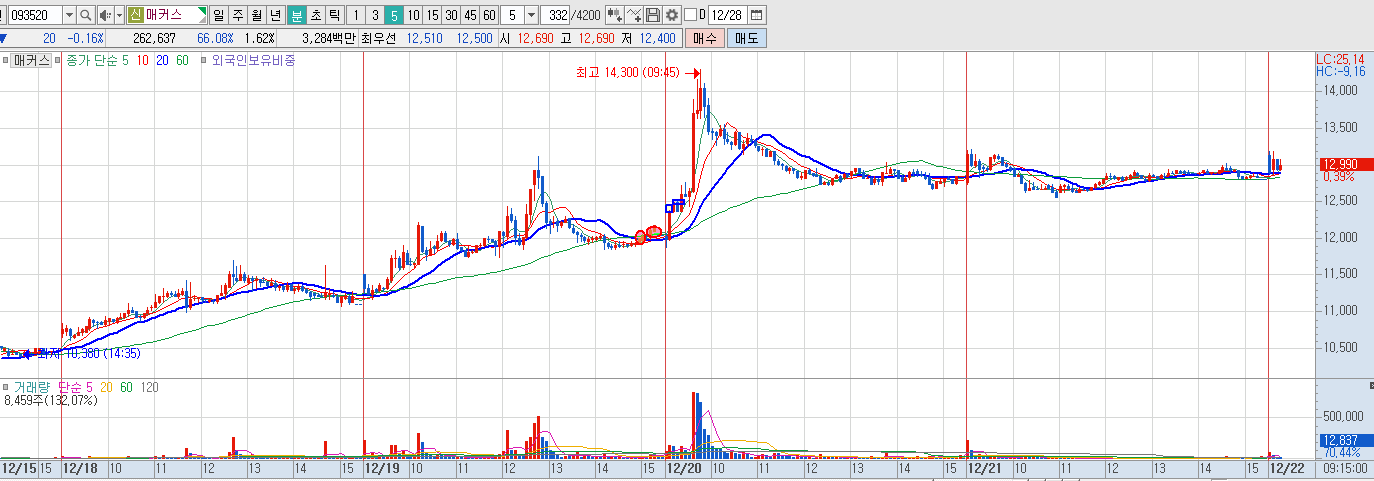This screenshot has width=1374, height=481.
Task: Click the 매수 buy button
Action: pyautogui.click(x=705, y=38)
